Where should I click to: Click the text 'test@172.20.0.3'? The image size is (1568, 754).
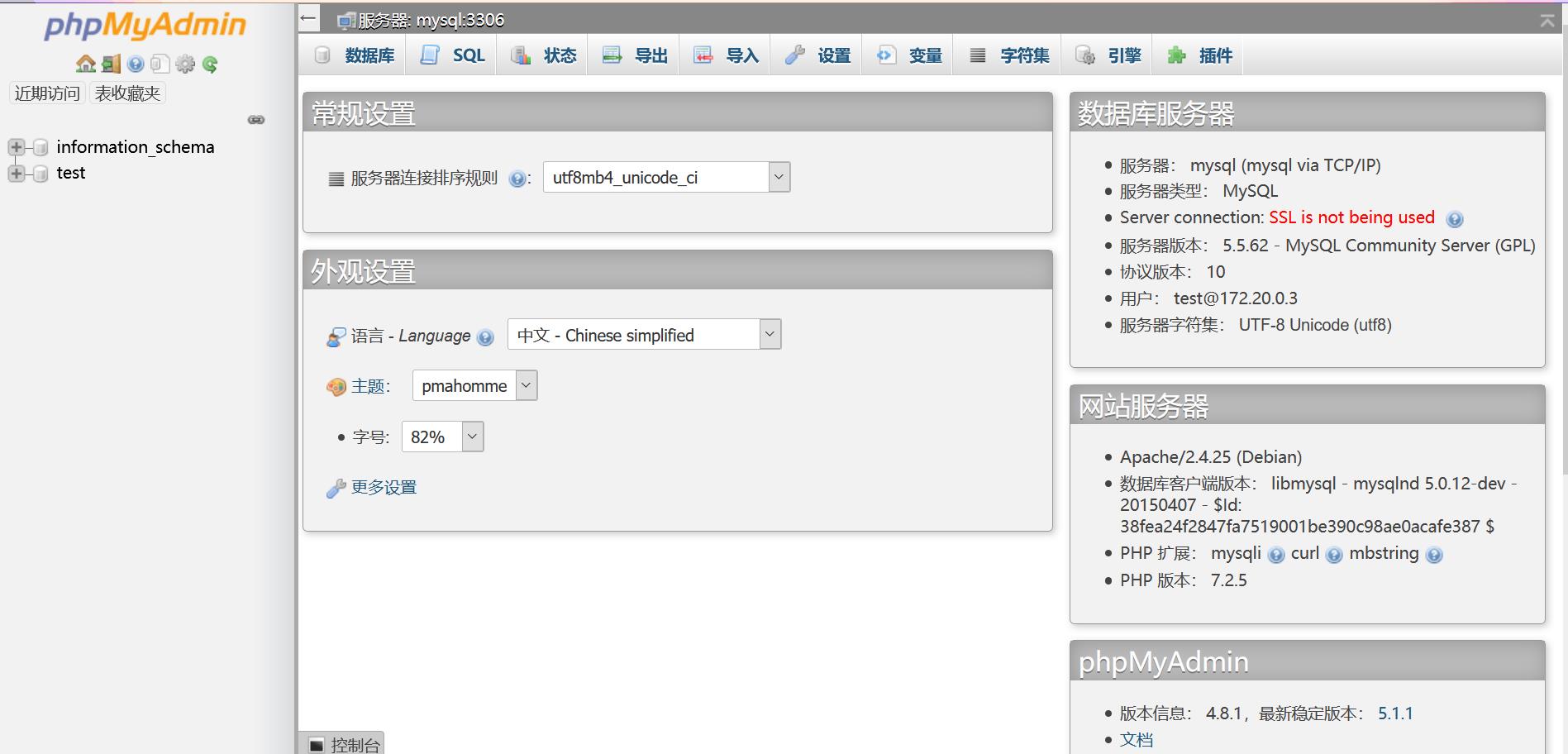click(x=1236, y=298)
